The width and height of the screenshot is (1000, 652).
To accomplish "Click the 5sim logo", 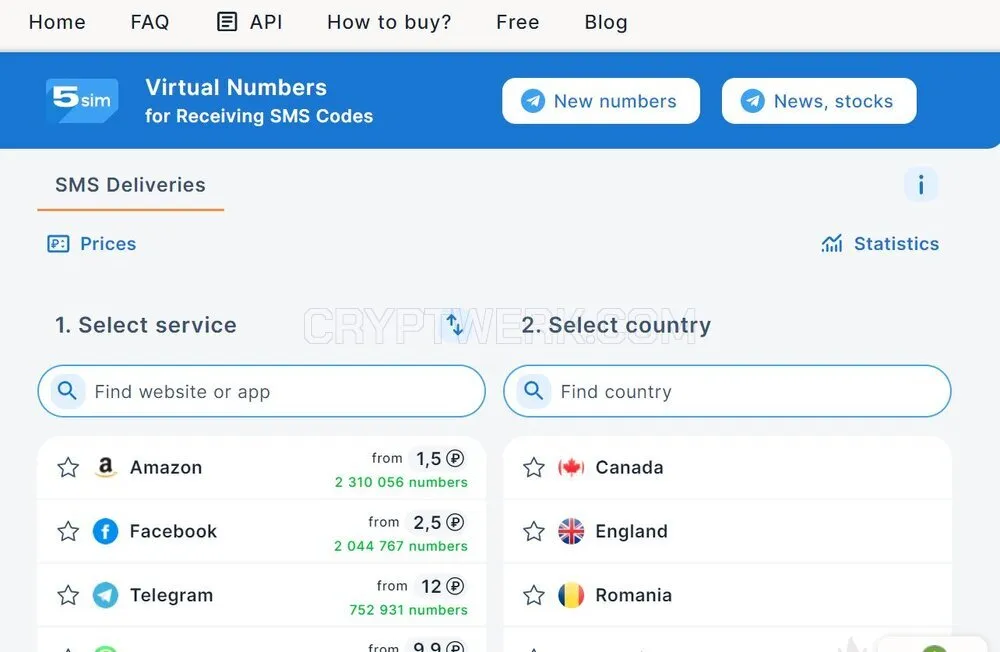I will click(x=82, y=100).
